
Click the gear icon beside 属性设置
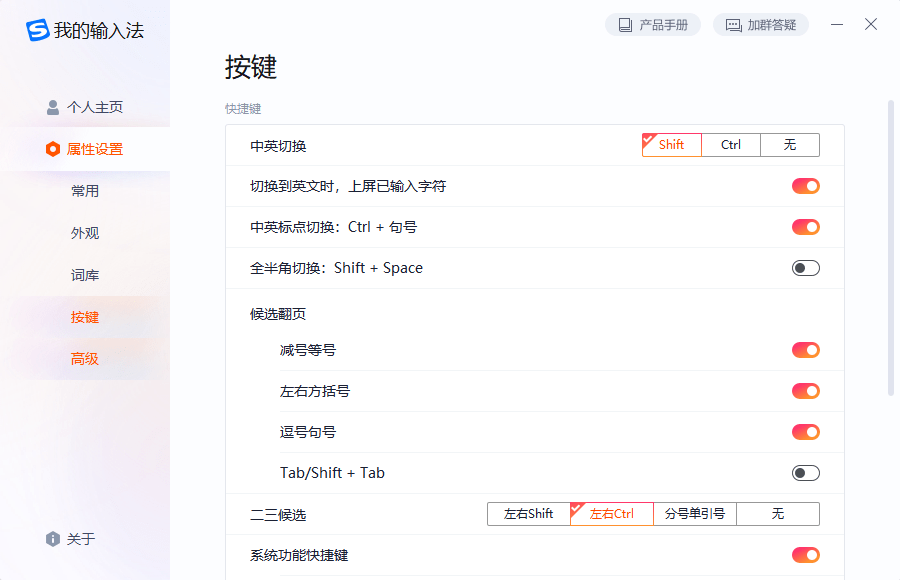point(52,148)
